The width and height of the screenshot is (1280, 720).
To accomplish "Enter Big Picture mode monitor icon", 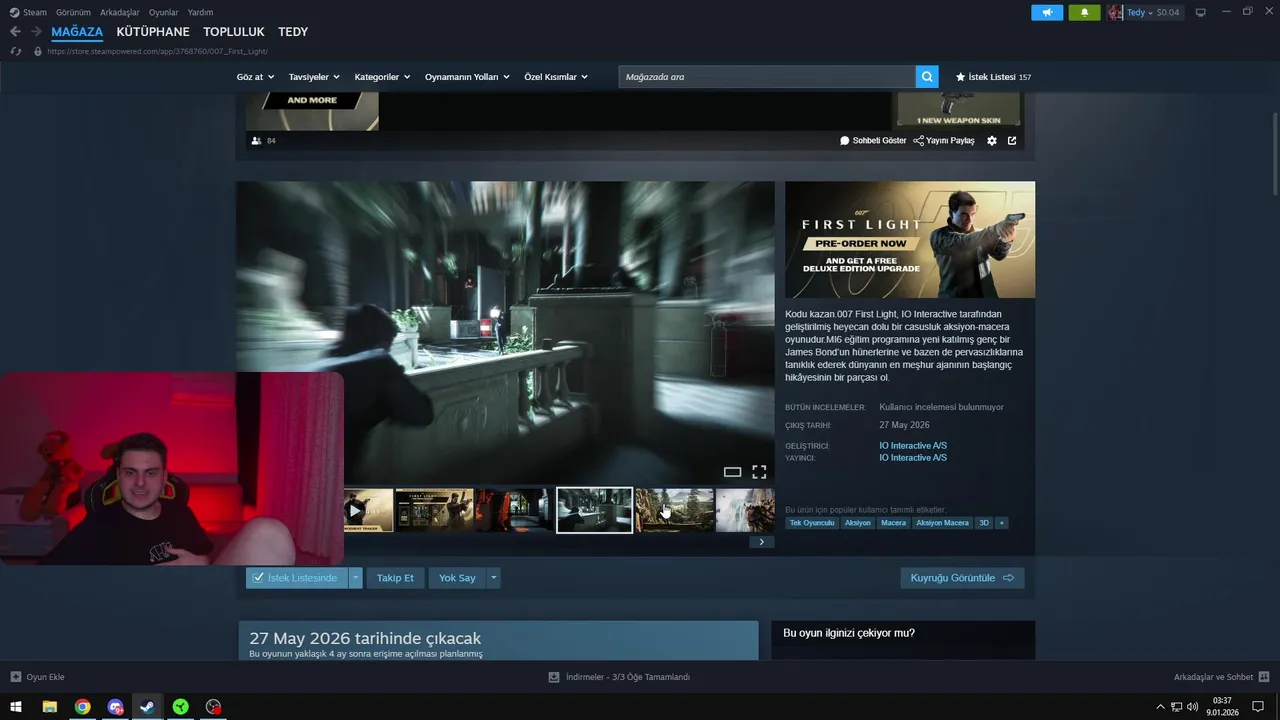I will tap(1200, 13).
